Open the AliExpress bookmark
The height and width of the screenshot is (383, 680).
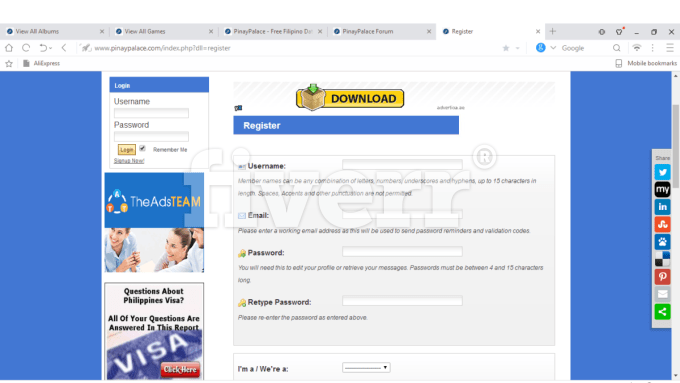pos(41,63)
